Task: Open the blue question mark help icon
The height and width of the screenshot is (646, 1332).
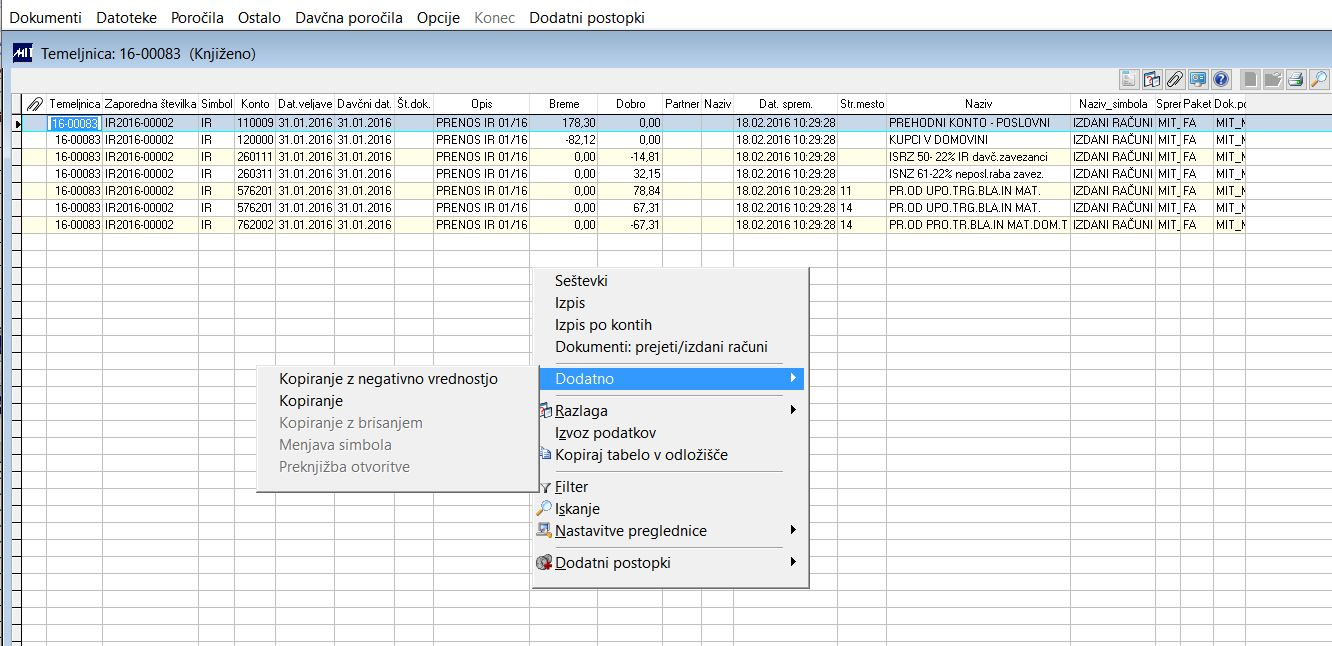Action: click(x=1221, y=79)
